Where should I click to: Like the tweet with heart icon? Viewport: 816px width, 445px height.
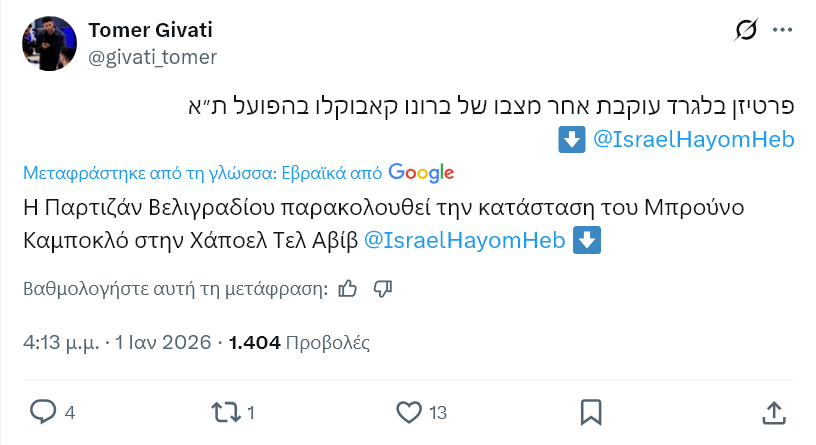pyautogui.click(x=408, y=412)
